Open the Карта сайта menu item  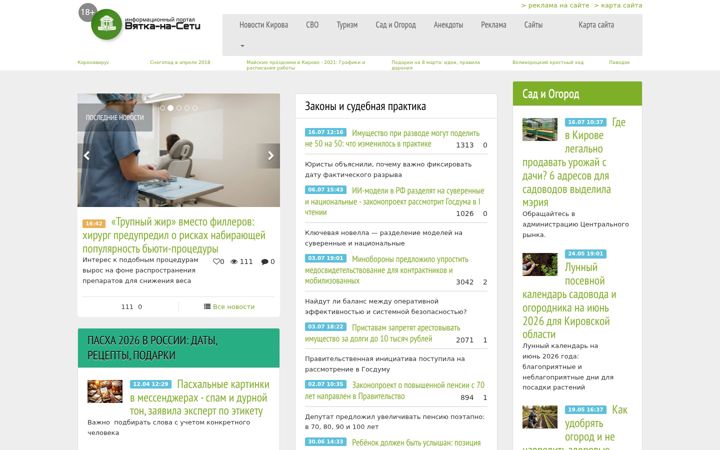click(x=596, y=25)
